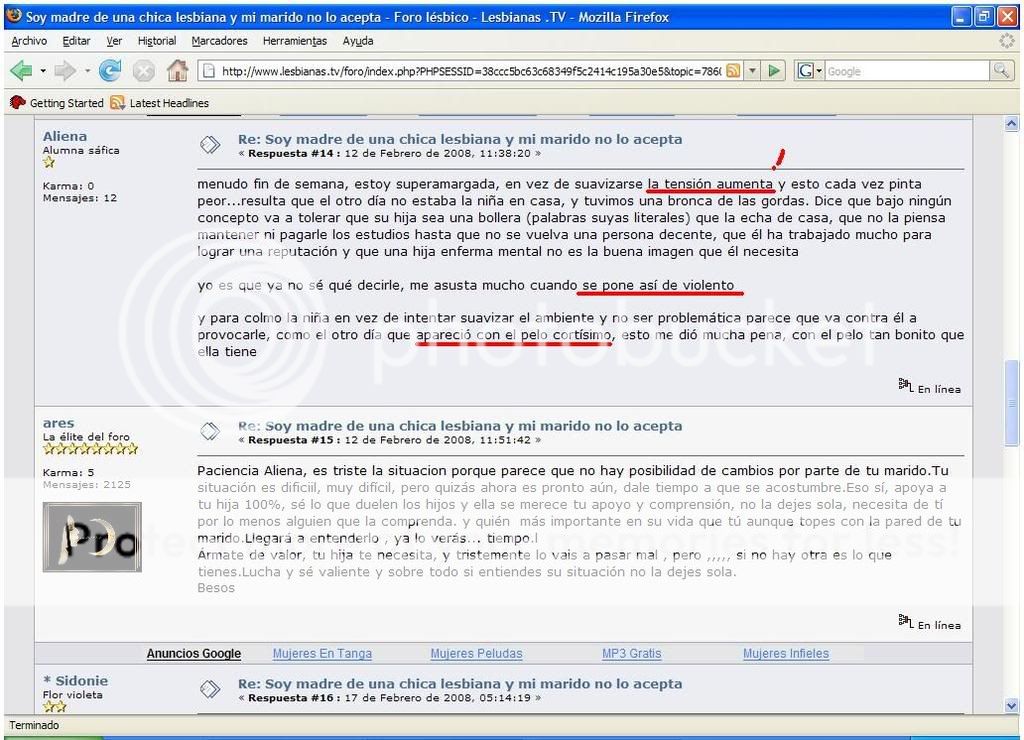Viewport: 1024px width, 740px height.
Task: Open the Latest Headlines feed bookmark
Action: [160, 103]
